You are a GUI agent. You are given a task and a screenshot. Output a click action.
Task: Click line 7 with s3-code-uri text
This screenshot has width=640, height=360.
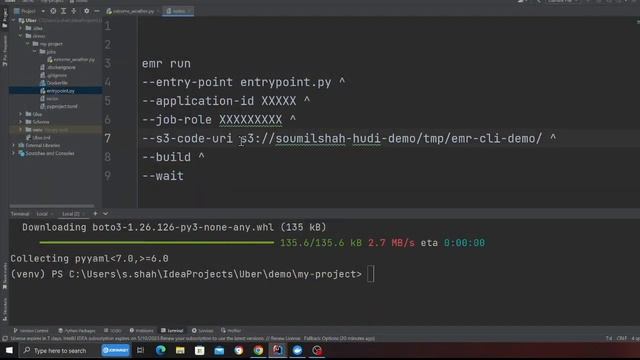[349, 138]
